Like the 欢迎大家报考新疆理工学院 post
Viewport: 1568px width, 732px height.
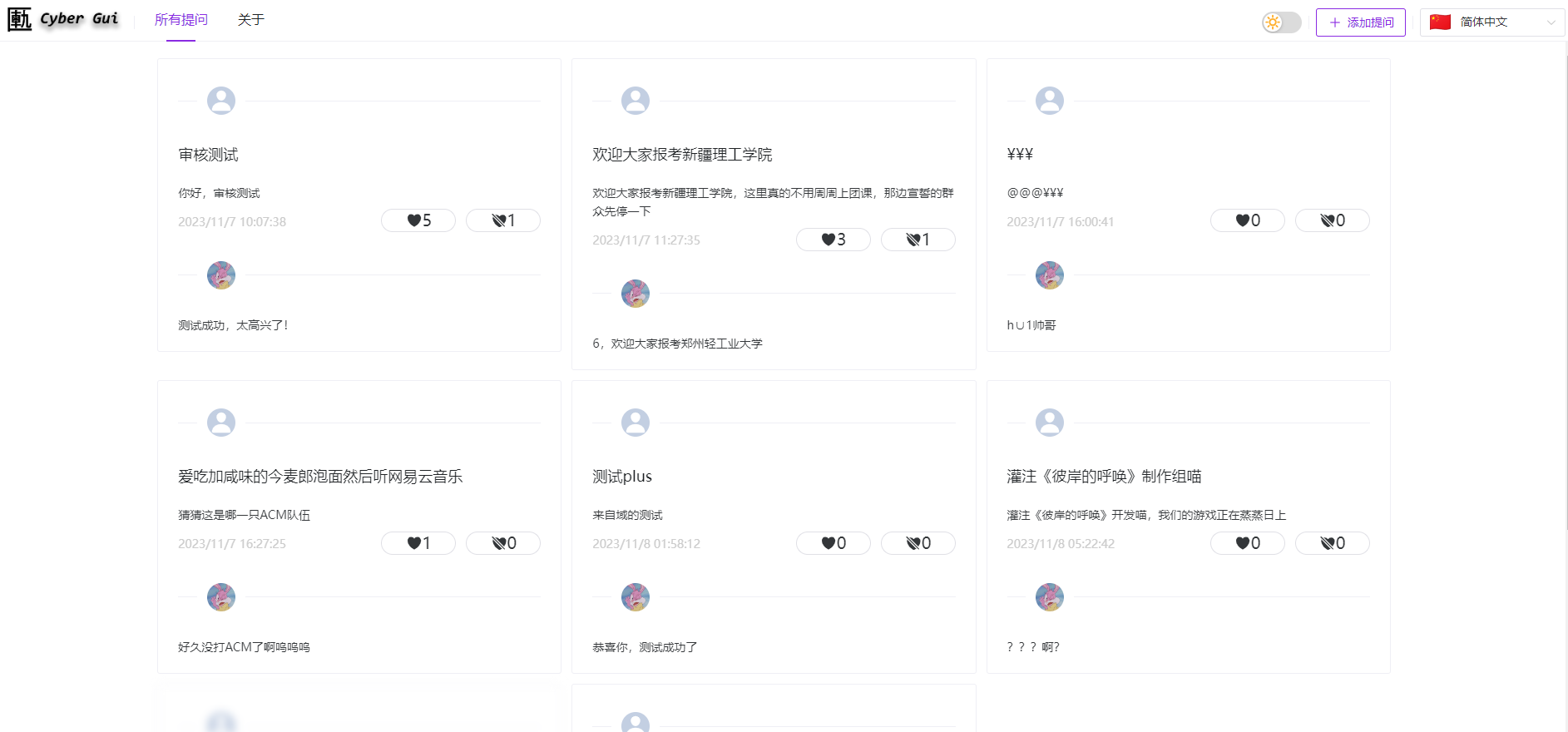pos(833,240)
